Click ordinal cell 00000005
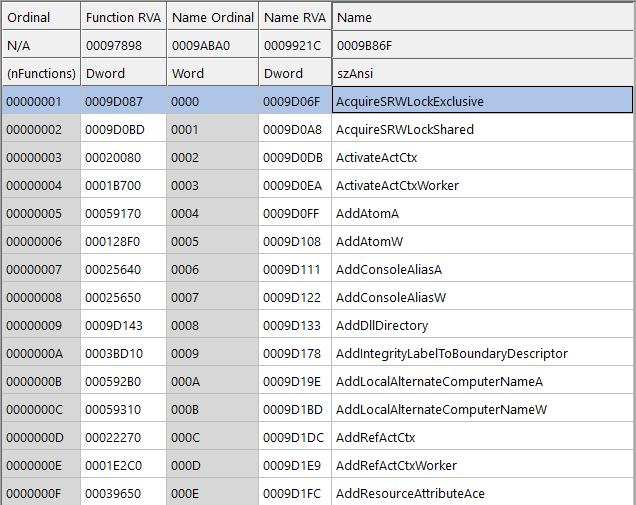 click(x=41, y=213)
